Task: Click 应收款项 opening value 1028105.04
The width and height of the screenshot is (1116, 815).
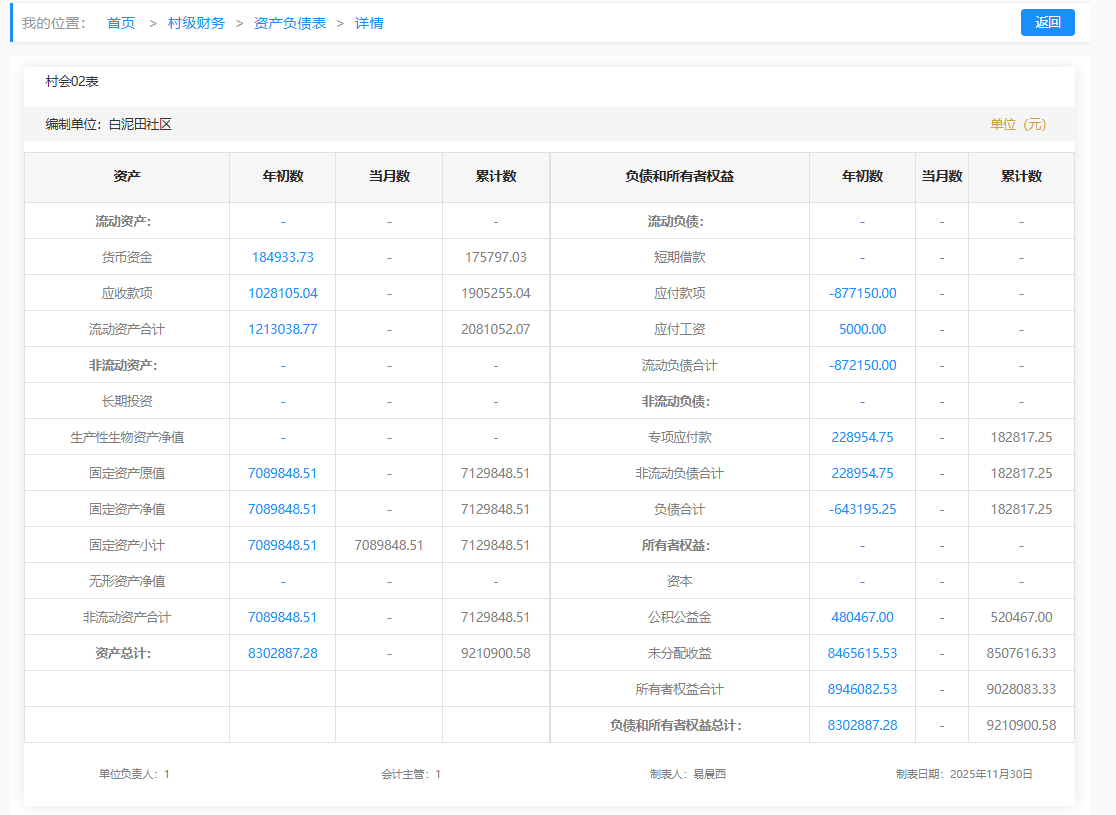Action: click(283, 293)
